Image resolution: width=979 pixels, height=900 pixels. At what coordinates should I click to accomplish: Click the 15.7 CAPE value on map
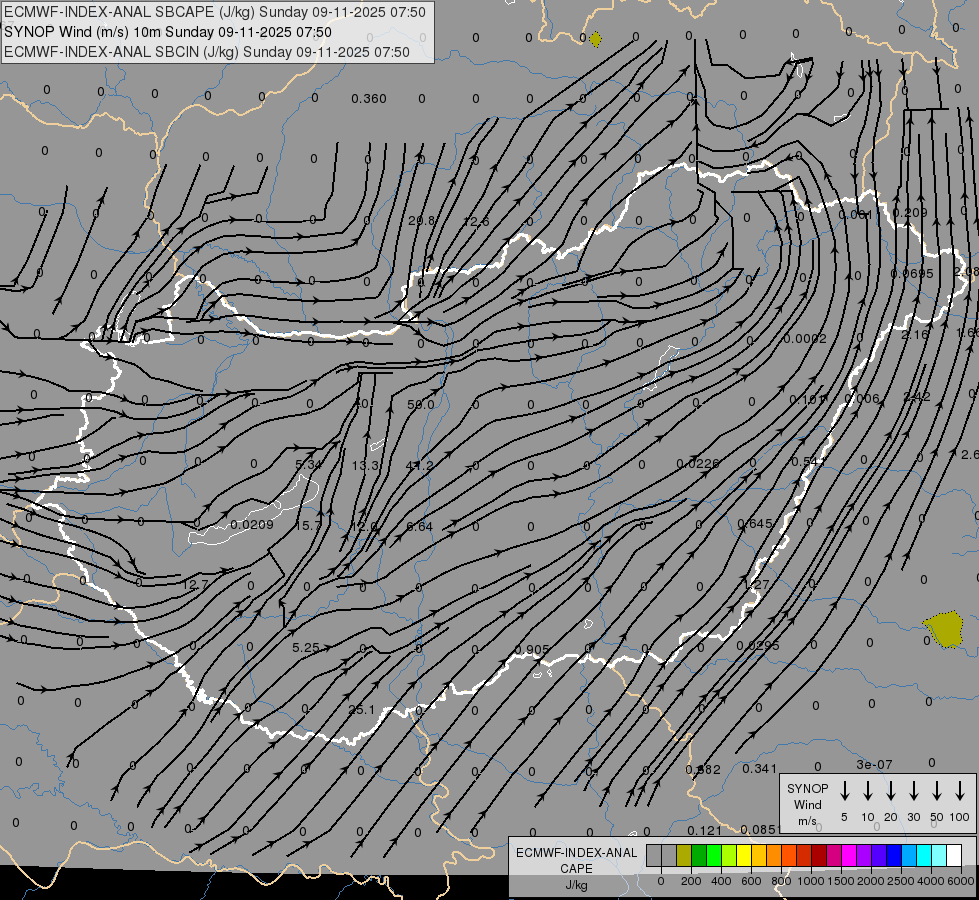coord(307,526)
